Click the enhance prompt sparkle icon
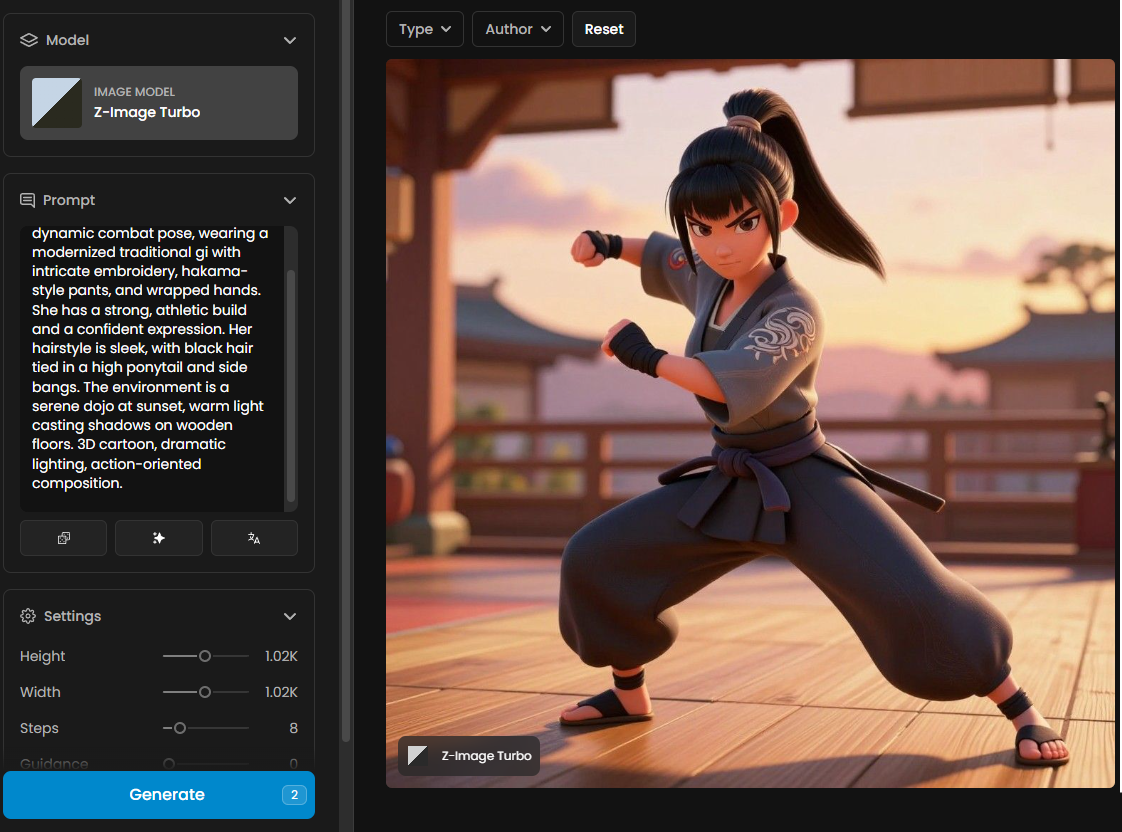Viewport: 1122px width, 832px height. click(x=158, y=538)
